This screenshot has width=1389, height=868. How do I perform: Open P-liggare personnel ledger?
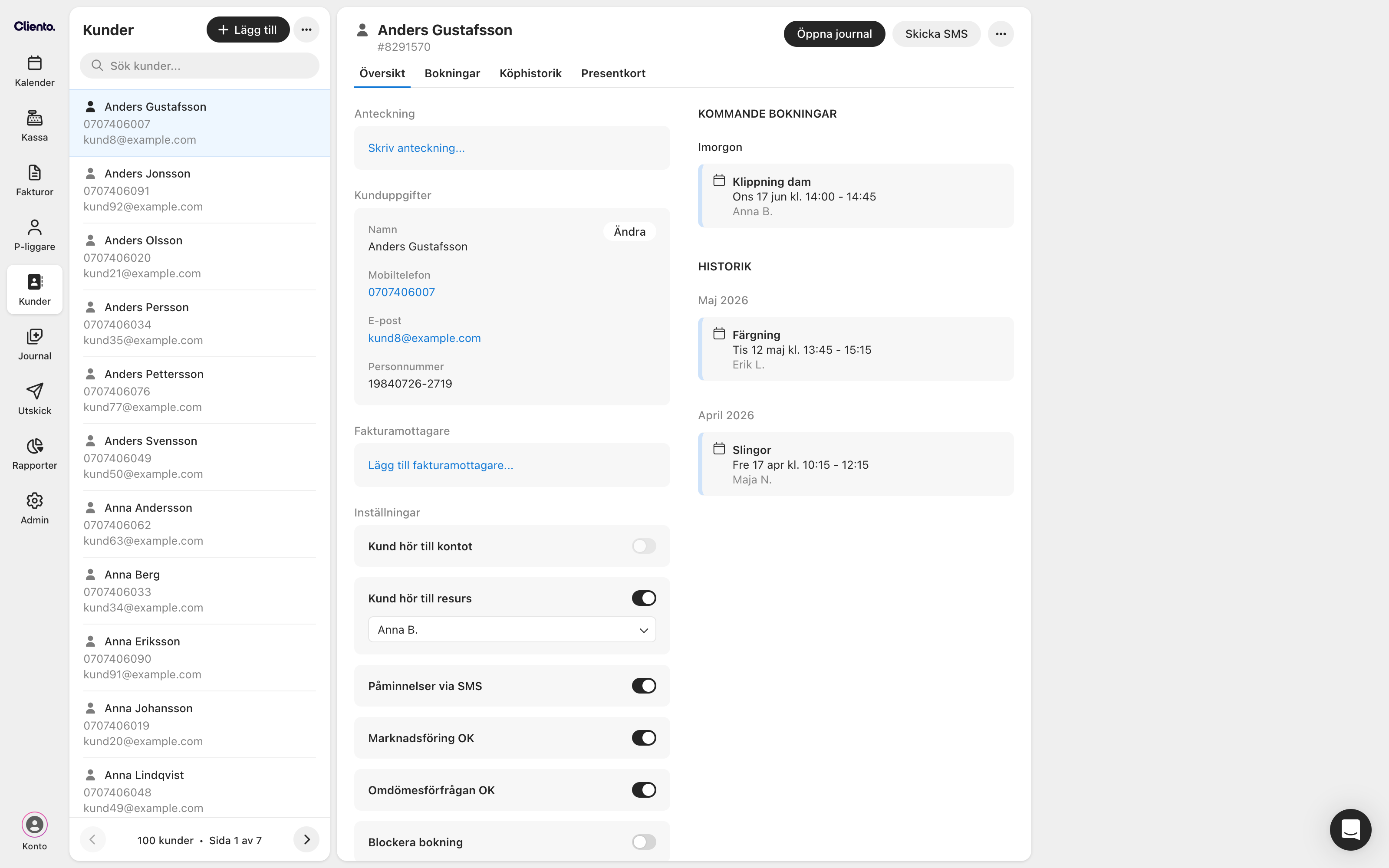34,235
